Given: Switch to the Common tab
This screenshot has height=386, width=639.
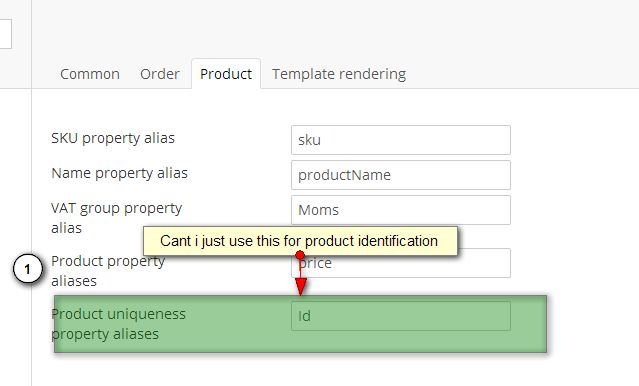Looking at the screenshot, I should pos(90,74).
